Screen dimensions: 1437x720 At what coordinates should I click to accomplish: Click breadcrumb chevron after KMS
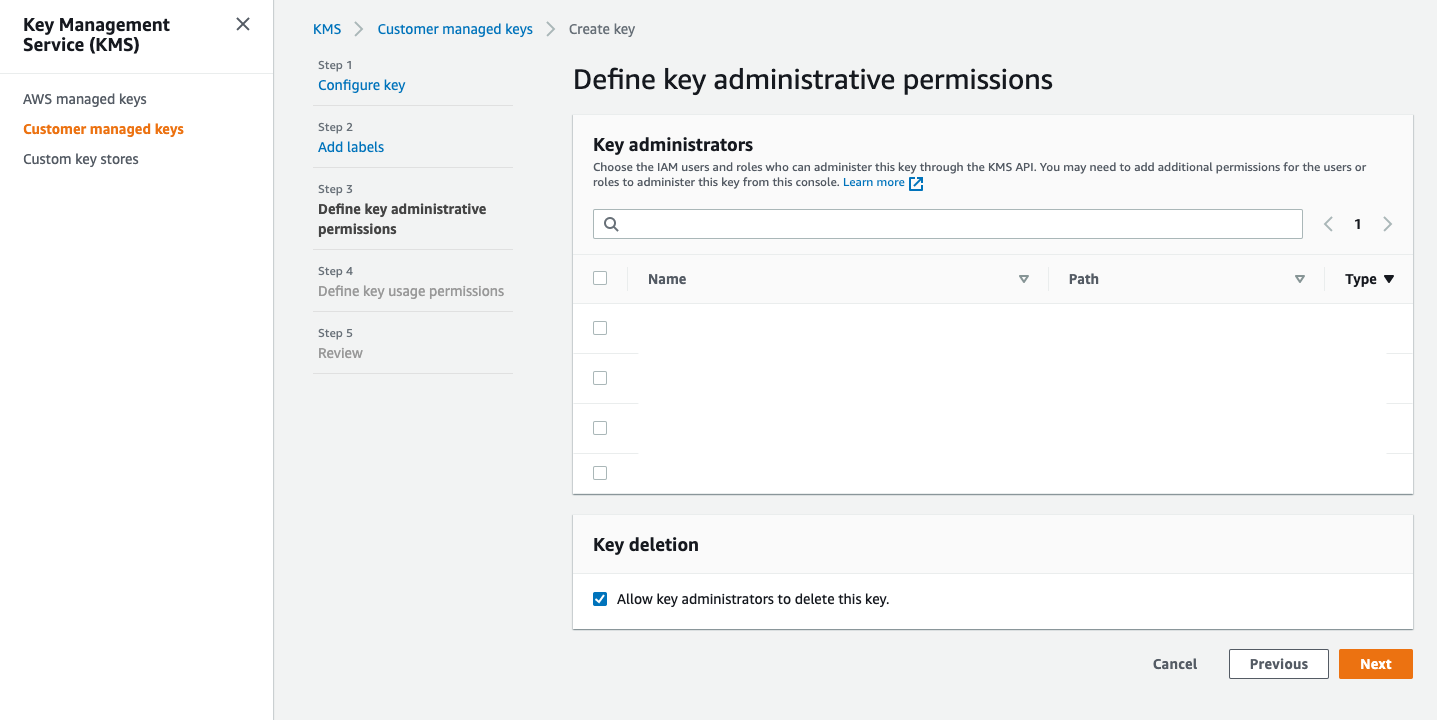[359, 29]
